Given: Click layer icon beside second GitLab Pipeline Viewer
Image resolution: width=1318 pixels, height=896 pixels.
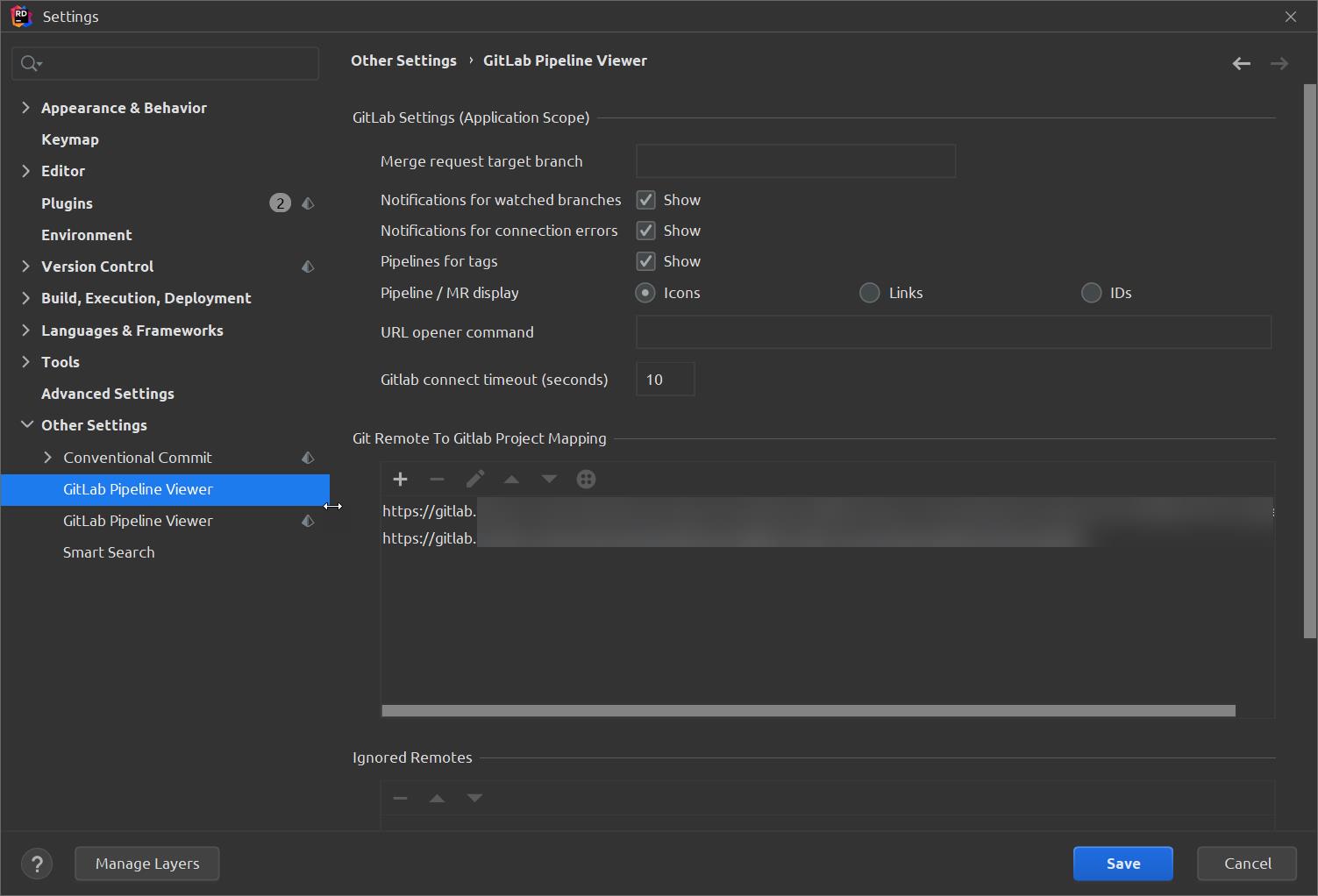Looking at the screenshot, I should 308,521.
